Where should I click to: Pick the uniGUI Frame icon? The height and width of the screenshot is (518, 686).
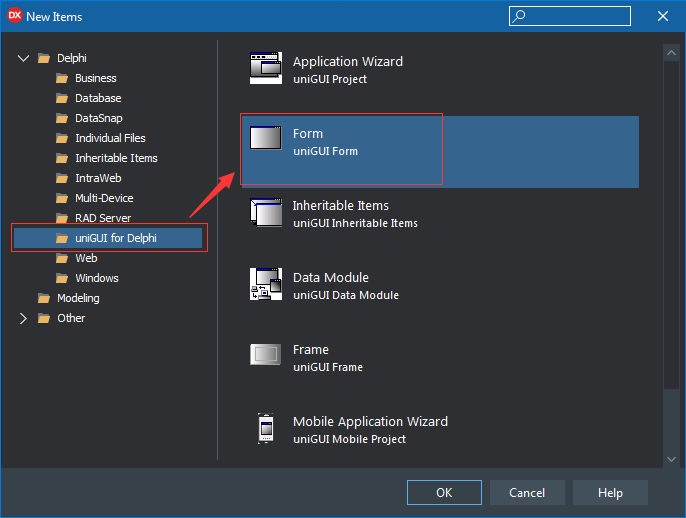click(x=266, y=354)
